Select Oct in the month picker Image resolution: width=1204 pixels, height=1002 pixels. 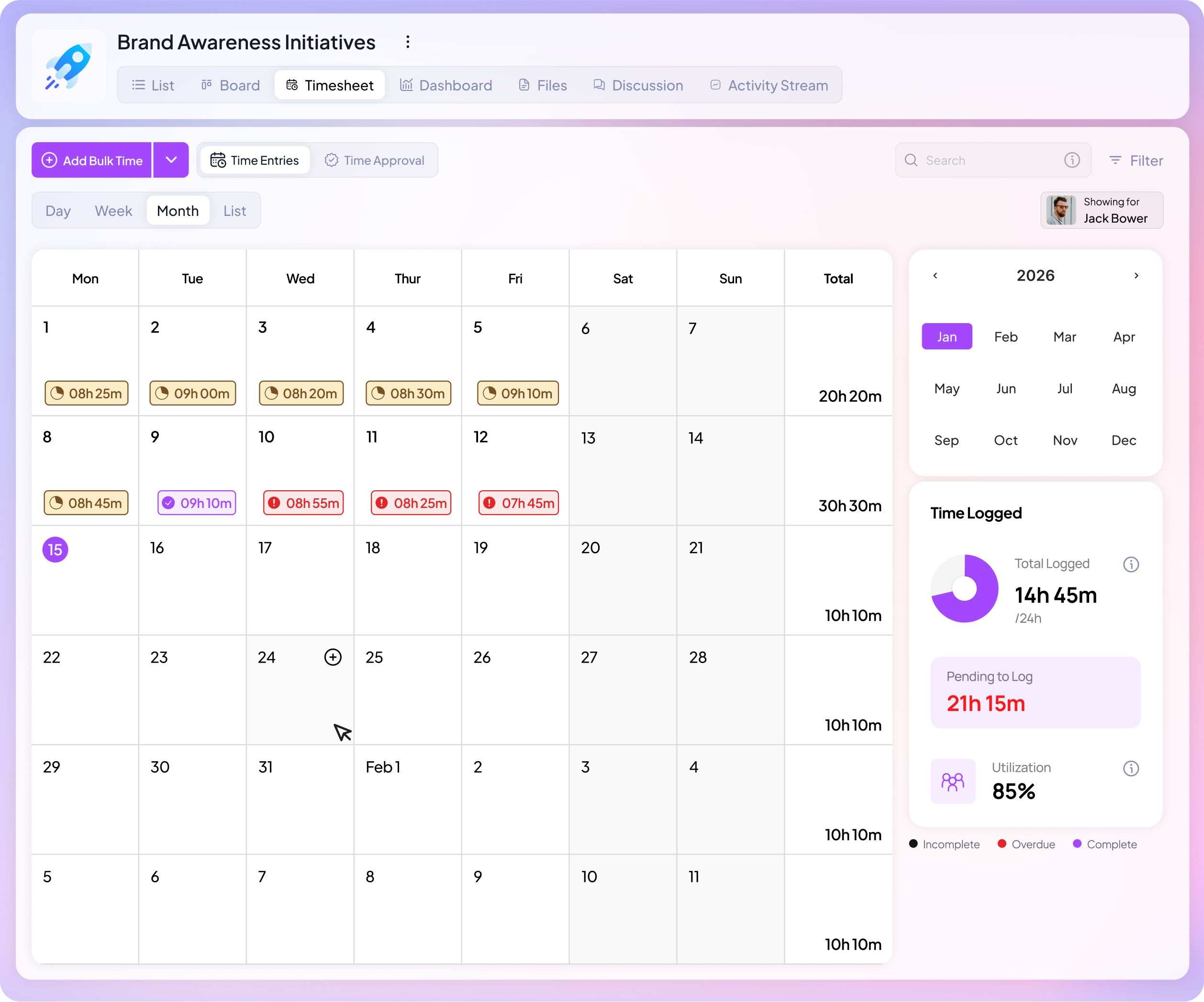[x=1006, y=440]
